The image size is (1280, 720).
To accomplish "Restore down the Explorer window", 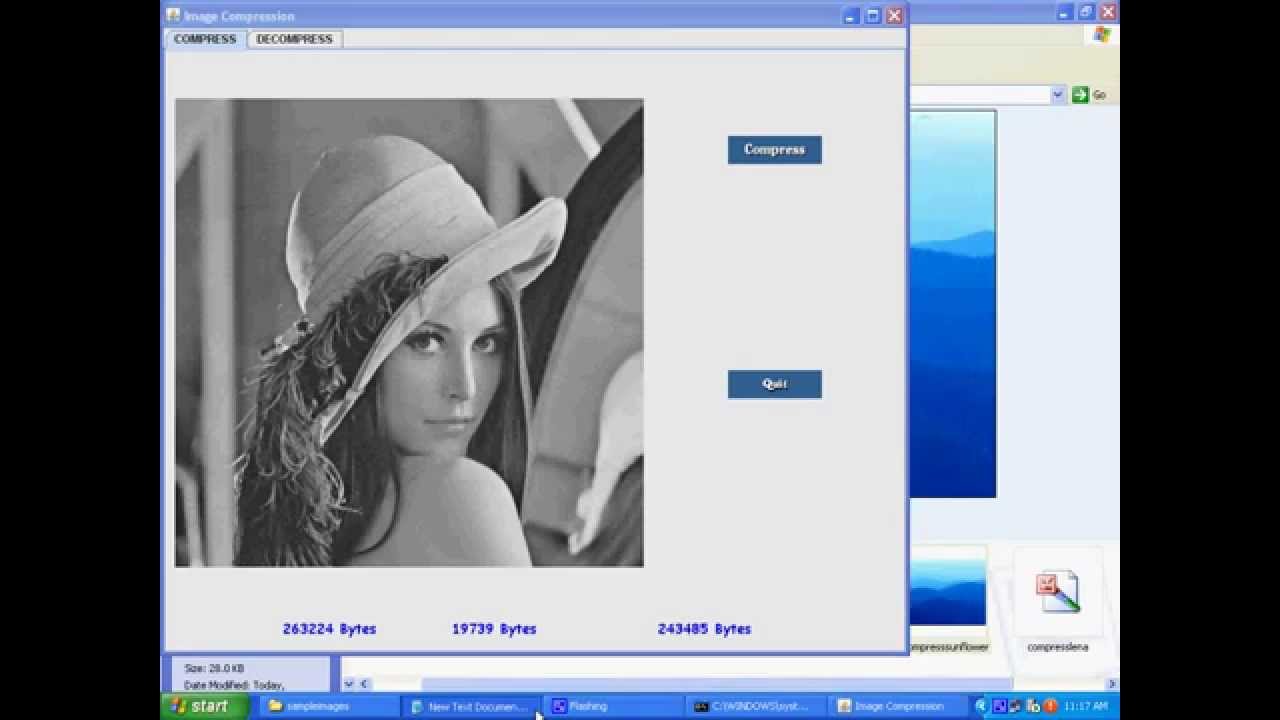I will click(x=1086, y=12).
